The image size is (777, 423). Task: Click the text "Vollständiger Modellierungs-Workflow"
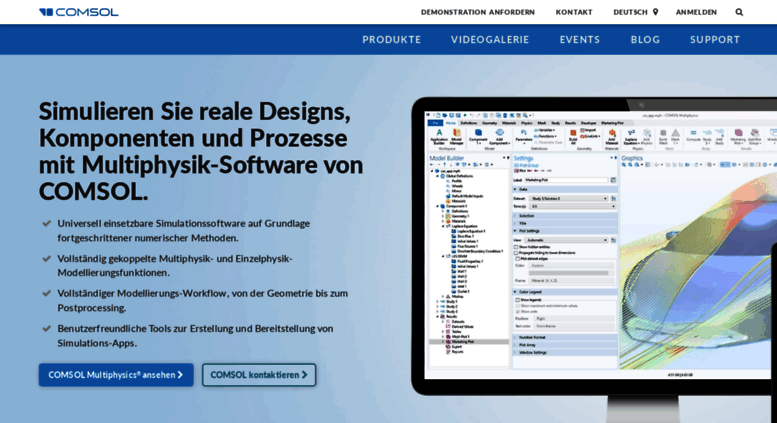coord(142,293)
